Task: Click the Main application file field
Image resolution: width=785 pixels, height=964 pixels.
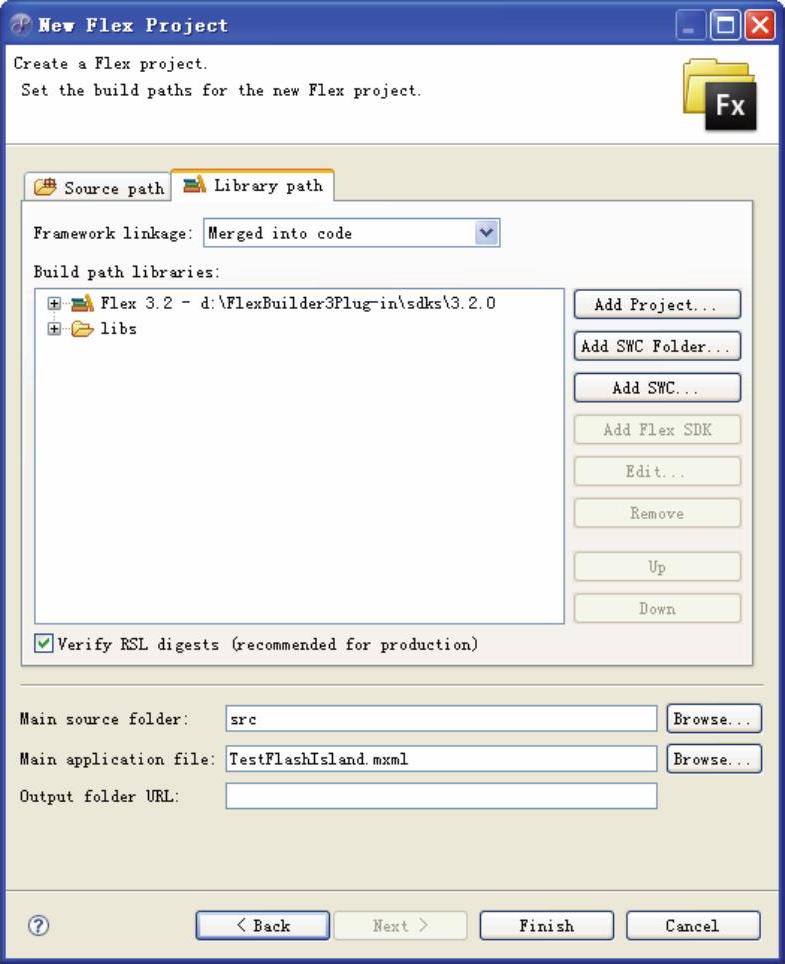Action: click(x=441, y=759)
